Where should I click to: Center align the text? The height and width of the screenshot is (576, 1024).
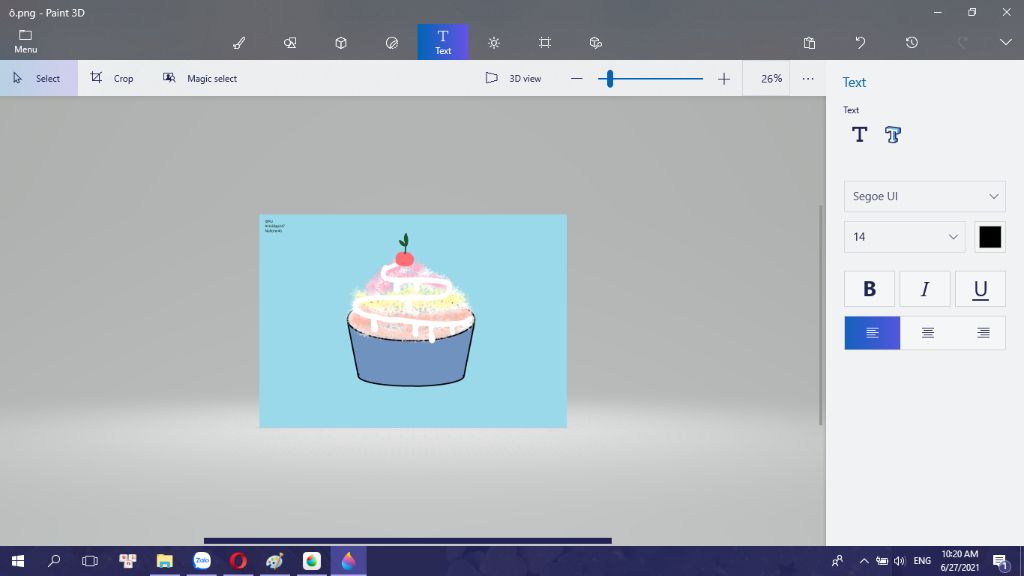pyautogui.click(x=927, y=333)
